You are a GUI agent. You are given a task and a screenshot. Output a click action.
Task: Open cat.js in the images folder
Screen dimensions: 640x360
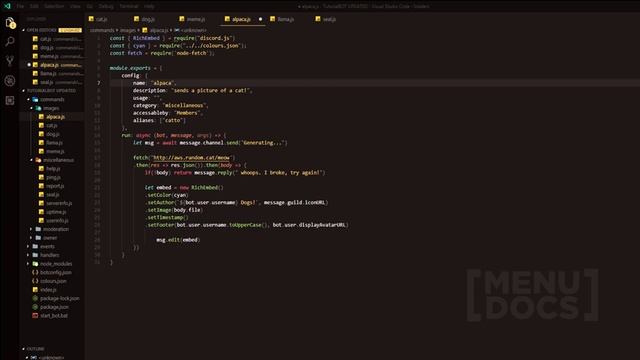pos(52,125)
